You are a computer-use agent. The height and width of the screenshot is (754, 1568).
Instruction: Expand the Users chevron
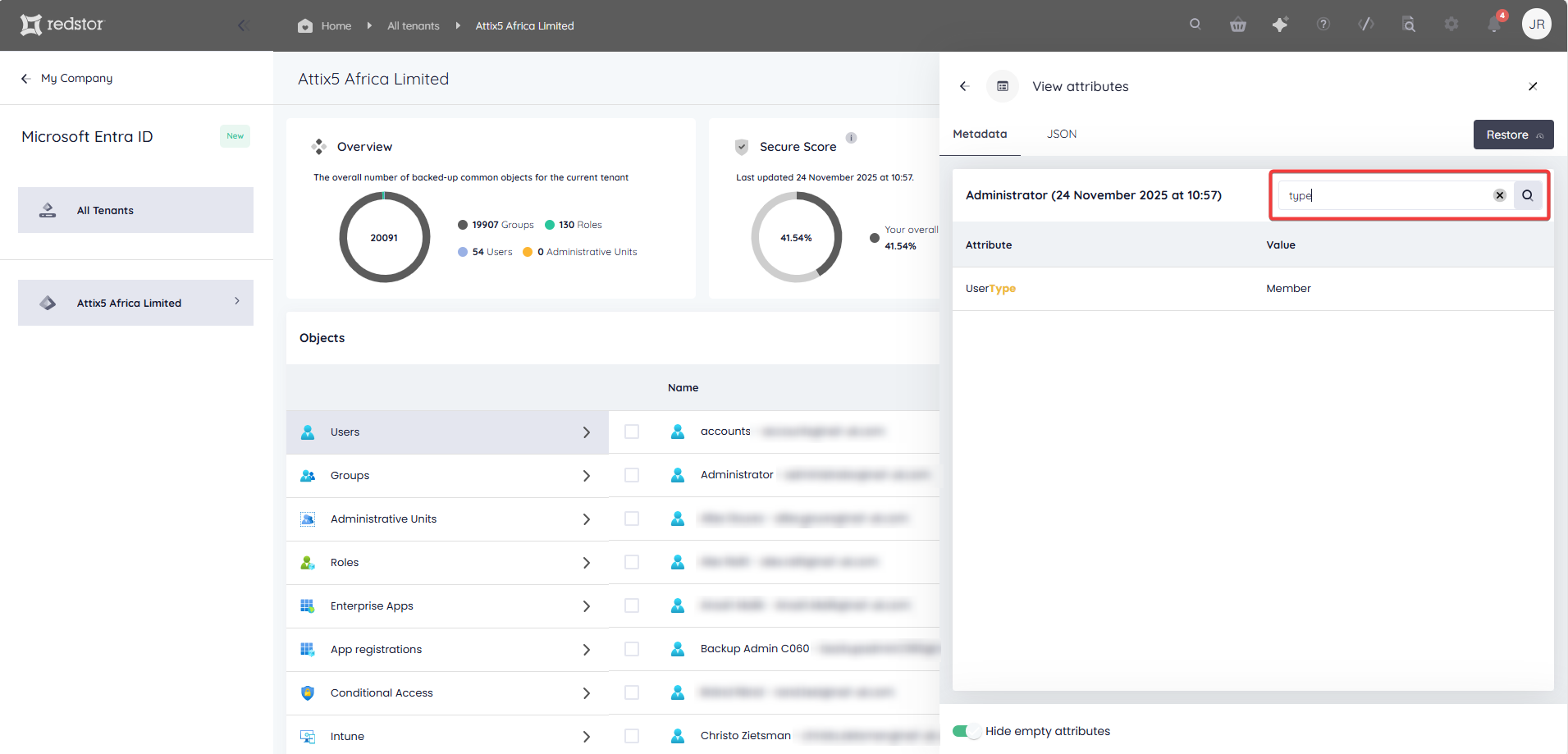pyautogui.click(x=587, y=432)
